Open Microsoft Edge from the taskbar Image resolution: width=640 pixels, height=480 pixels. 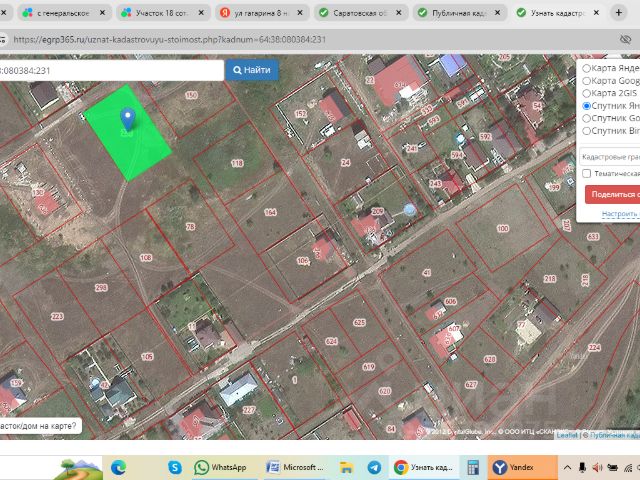click(118, 467)
